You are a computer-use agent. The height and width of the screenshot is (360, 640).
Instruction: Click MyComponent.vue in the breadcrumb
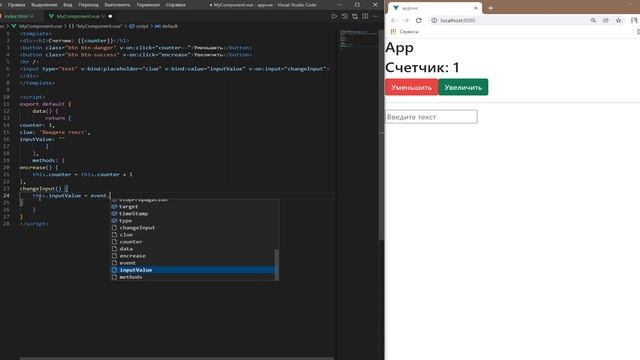click(40, 26)
